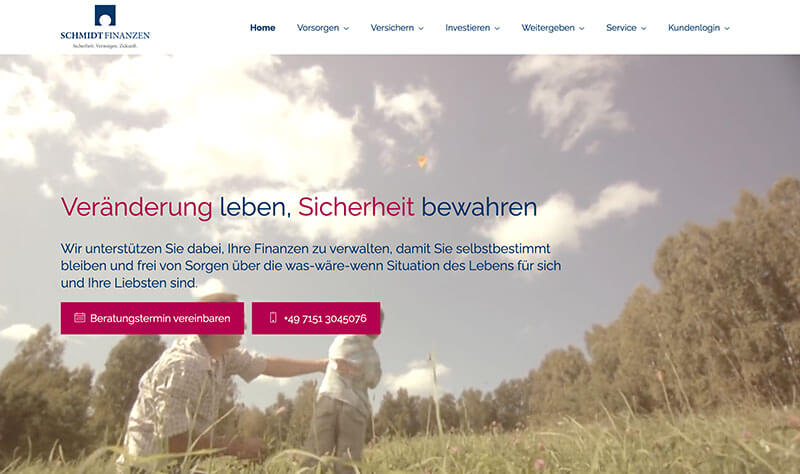Viewport: 800px width, 474px height.
Task: Expand the Vorsorgen dropdown chevron
Action: click(x=346, y=29)
